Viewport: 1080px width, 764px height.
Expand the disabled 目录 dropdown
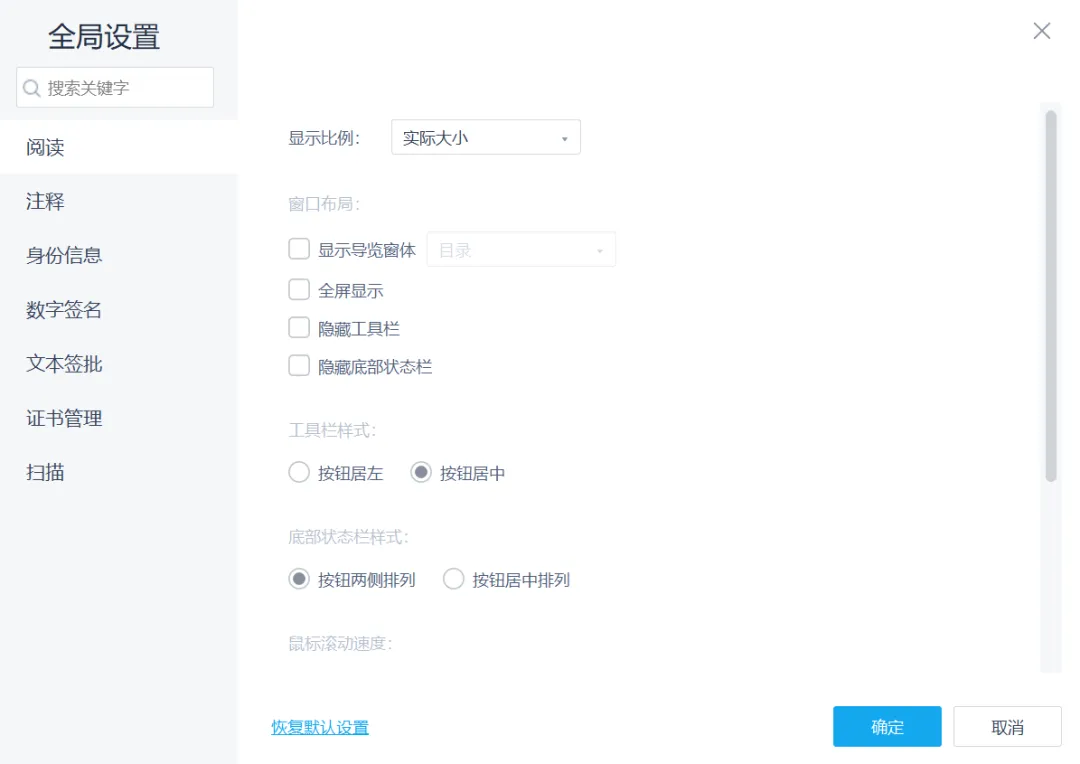(521, 249)
